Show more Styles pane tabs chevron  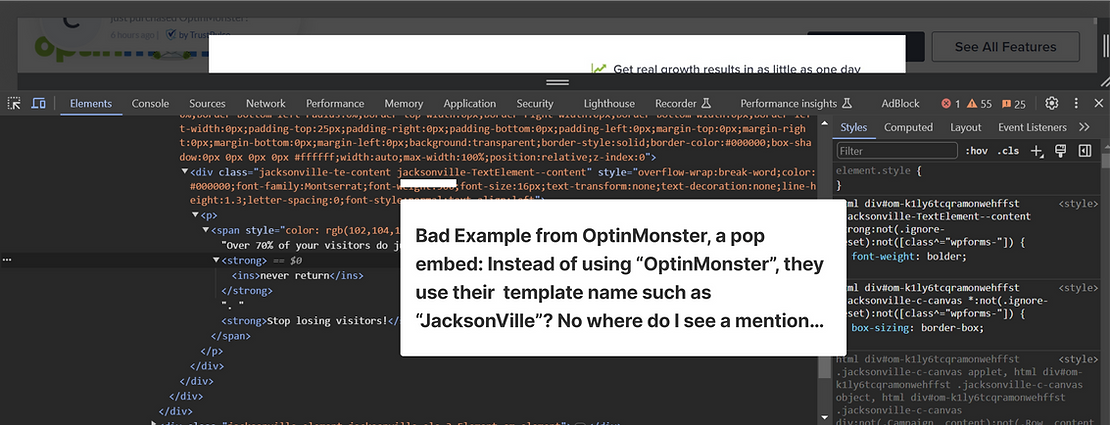point(1084,128)
